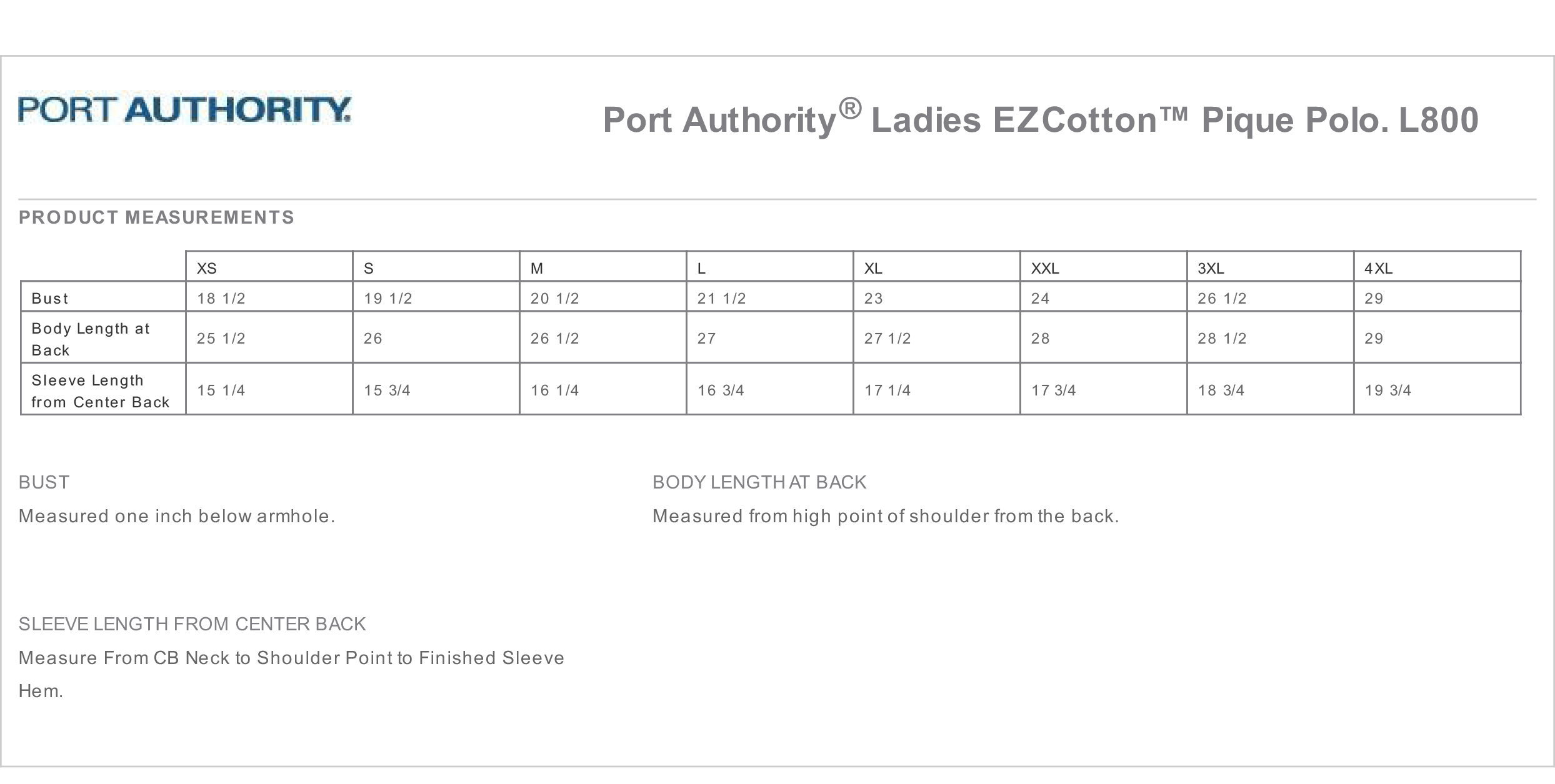Click the Ladies EZCotton Pique Polo title
1555x784 pixels.
tap(1040, 119)
